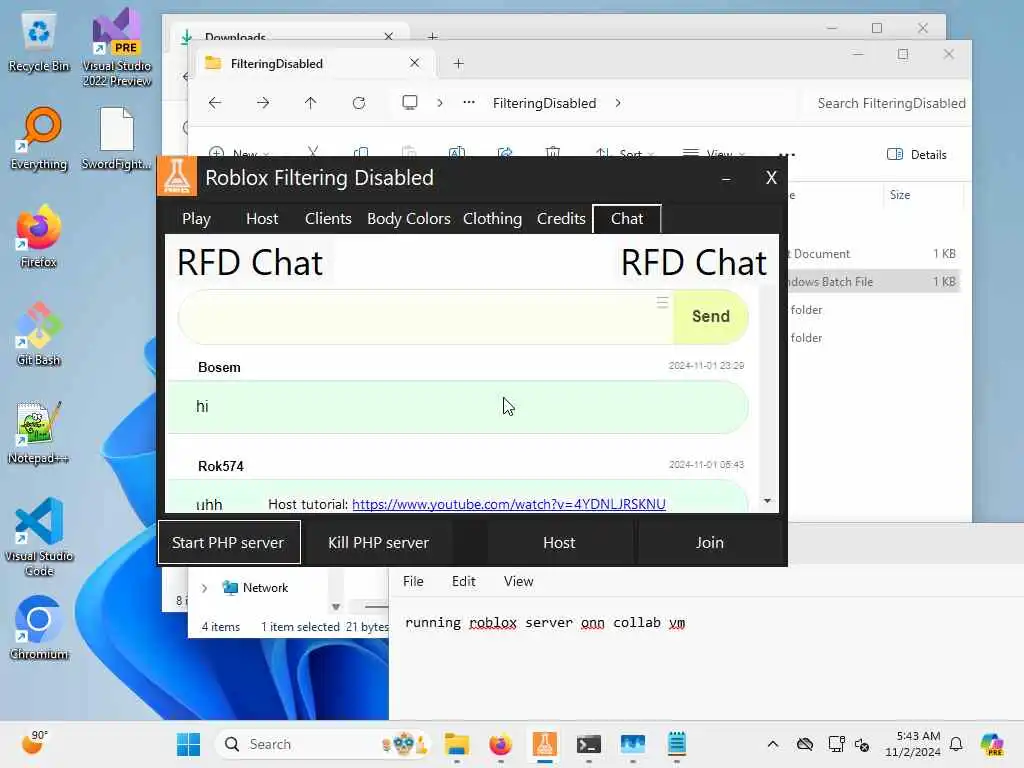Screen dimensions: 1024x768
Task: Open Firefox desktop shortcut
Action: coord(39,236)
